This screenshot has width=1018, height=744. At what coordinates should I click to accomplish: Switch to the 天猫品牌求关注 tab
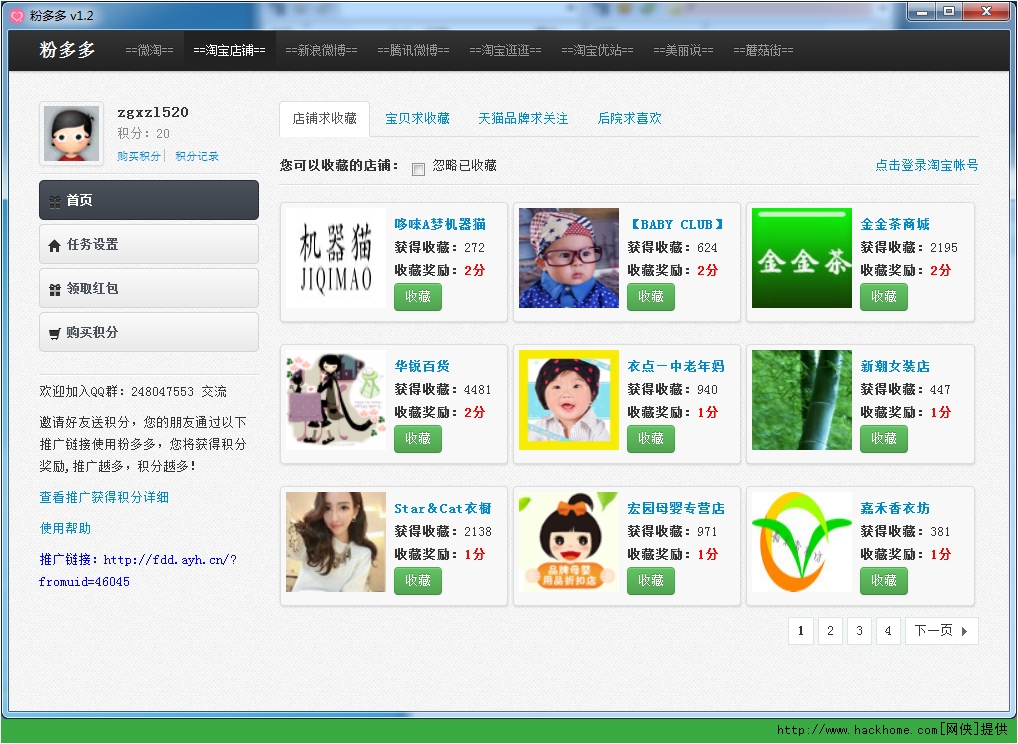coord(523,118)
